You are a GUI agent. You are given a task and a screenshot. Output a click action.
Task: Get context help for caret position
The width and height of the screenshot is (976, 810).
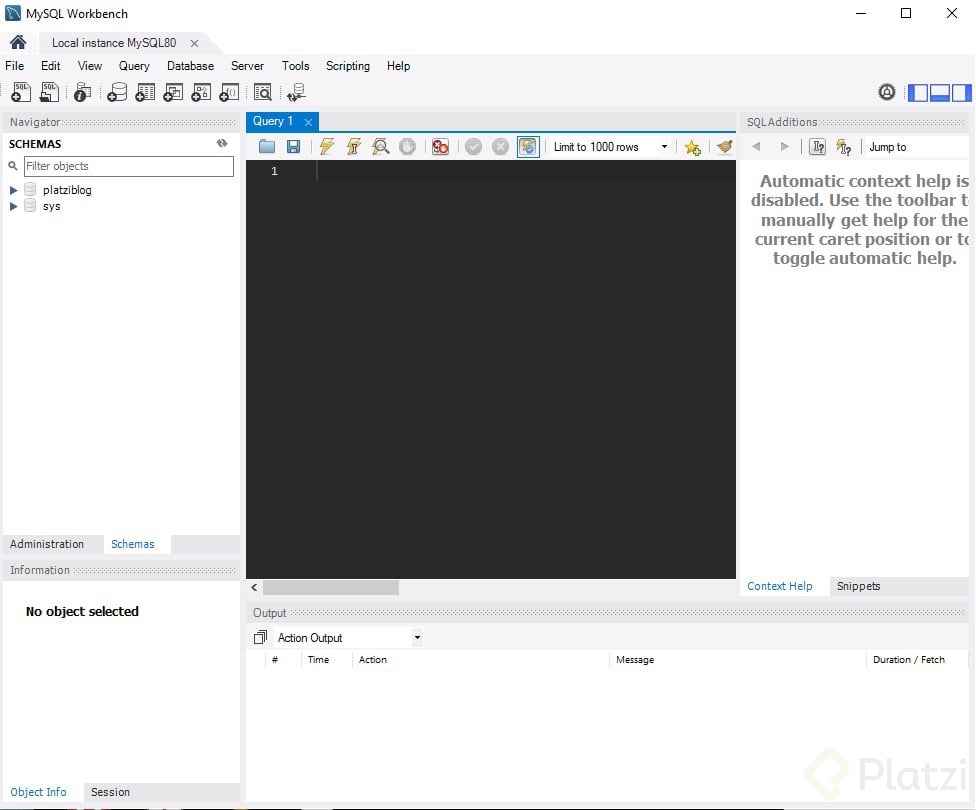817,147
